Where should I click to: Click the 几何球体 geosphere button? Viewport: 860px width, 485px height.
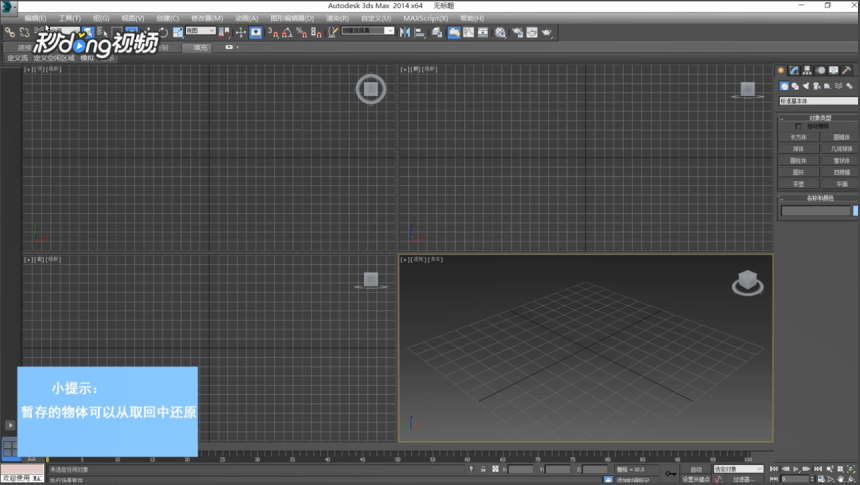(841, 149)
